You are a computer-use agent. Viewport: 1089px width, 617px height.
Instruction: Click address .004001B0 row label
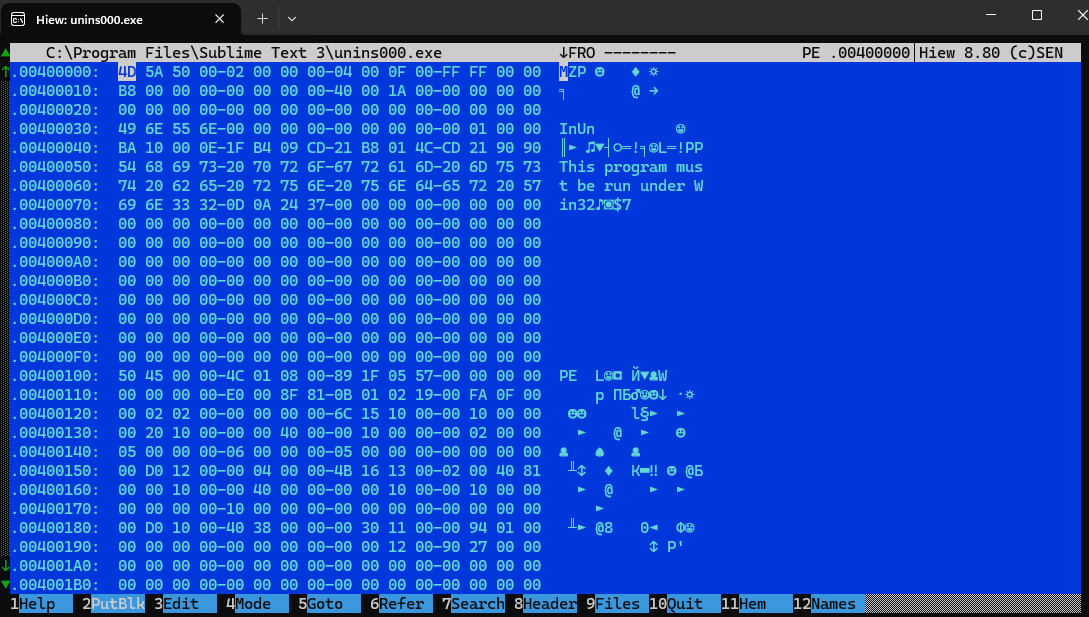[x=56, y=584]
